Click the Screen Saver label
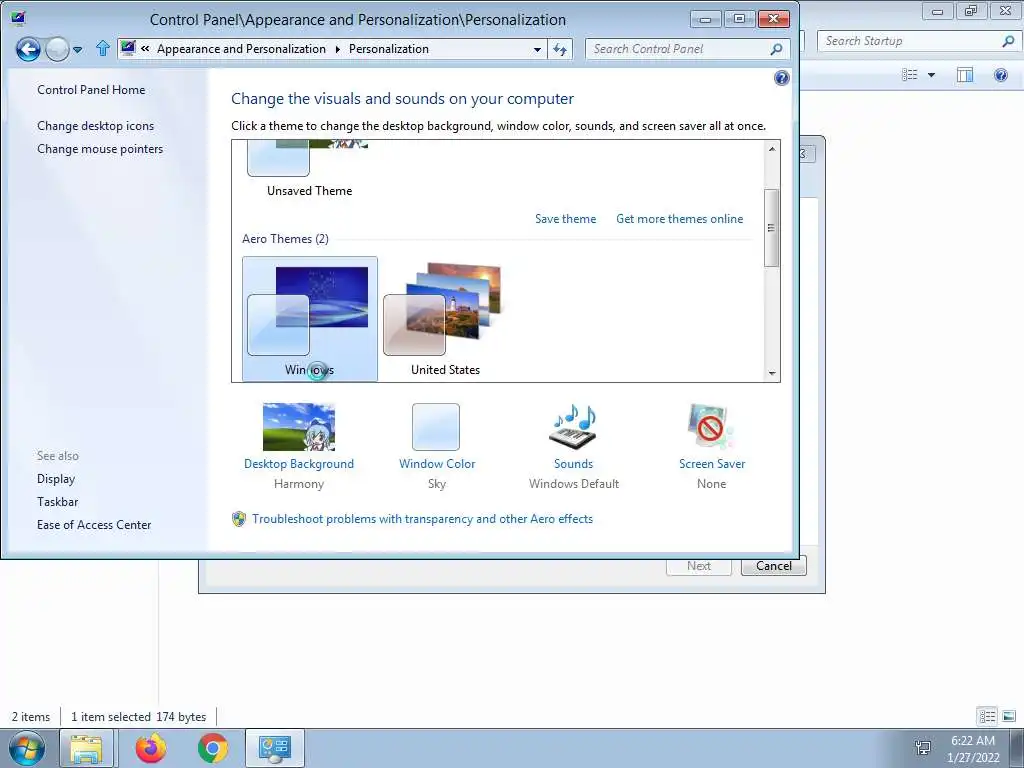 pyautogui.click(x=712, y=464)
